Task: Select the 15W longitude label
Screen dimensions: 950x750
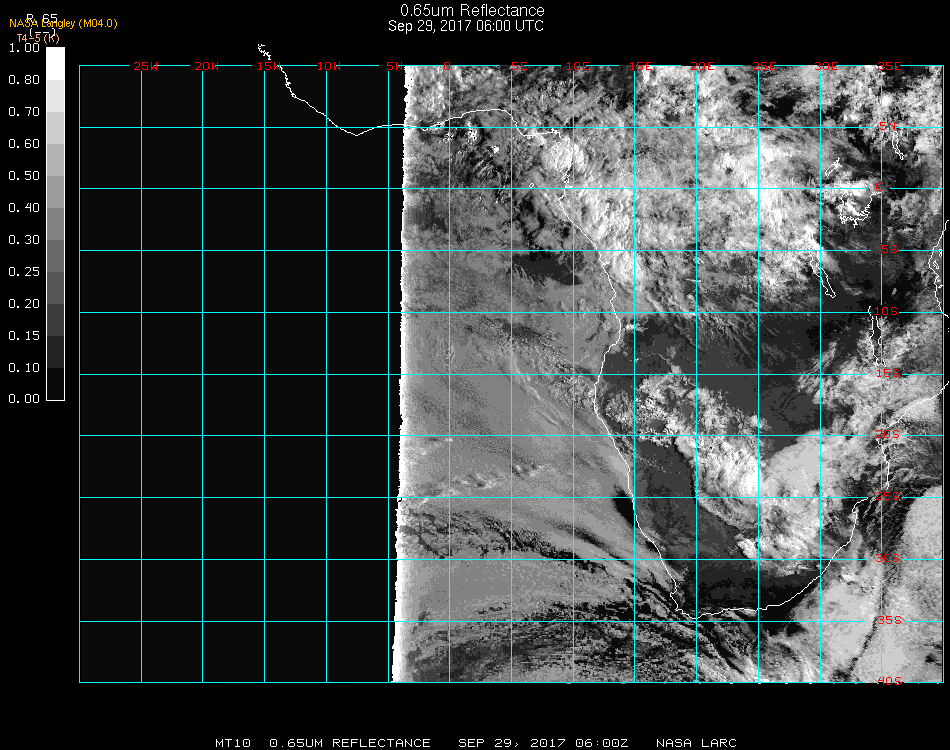Action: 269,66
